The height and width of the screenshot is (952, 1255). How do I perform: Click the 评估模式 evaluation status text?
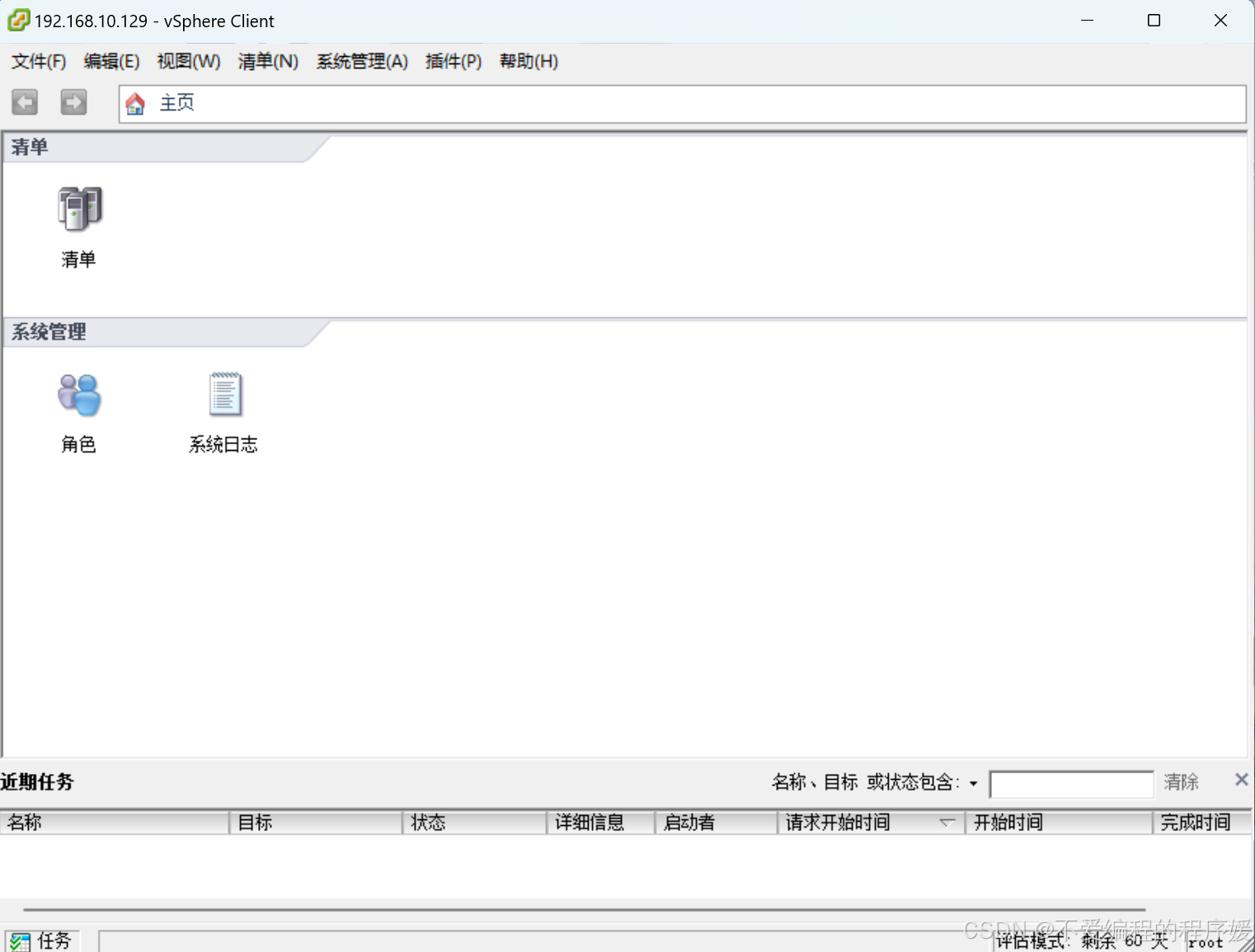(x=1083, y=940)
